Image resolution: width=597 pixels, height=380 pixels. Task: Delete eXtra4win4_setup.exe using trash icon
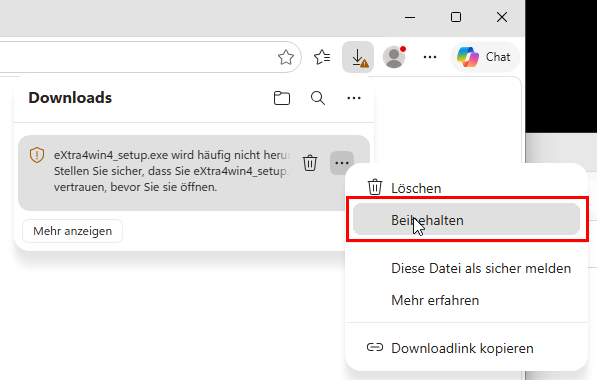click(310, 163)
